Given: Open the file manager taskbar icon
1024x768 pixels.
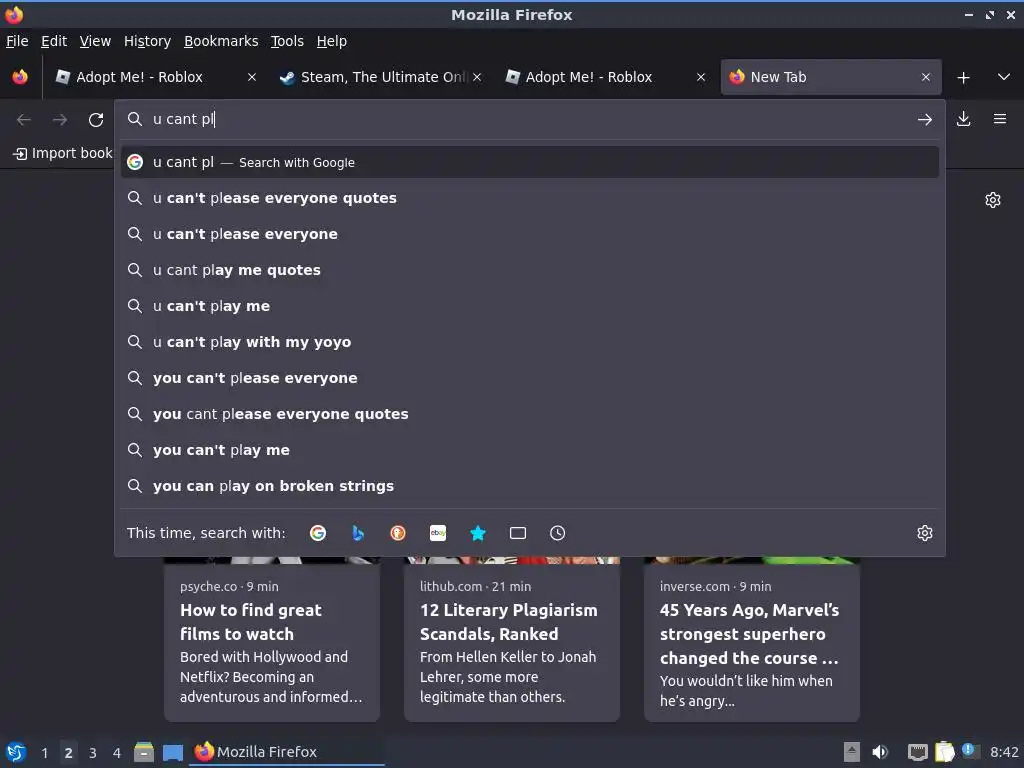Looking at the screenshot, I should click(x=144, y=752).
